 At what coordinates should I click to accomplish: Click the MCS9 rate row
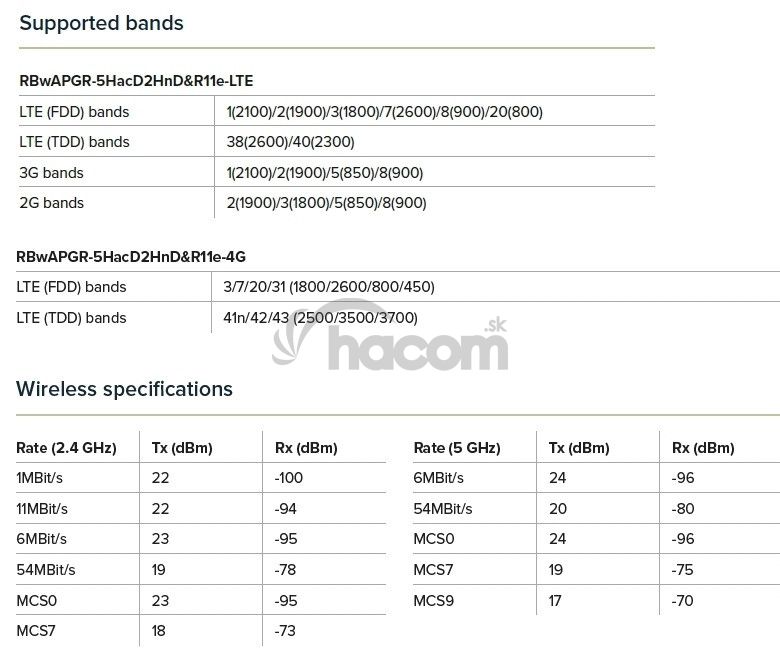tap(433, 601)
